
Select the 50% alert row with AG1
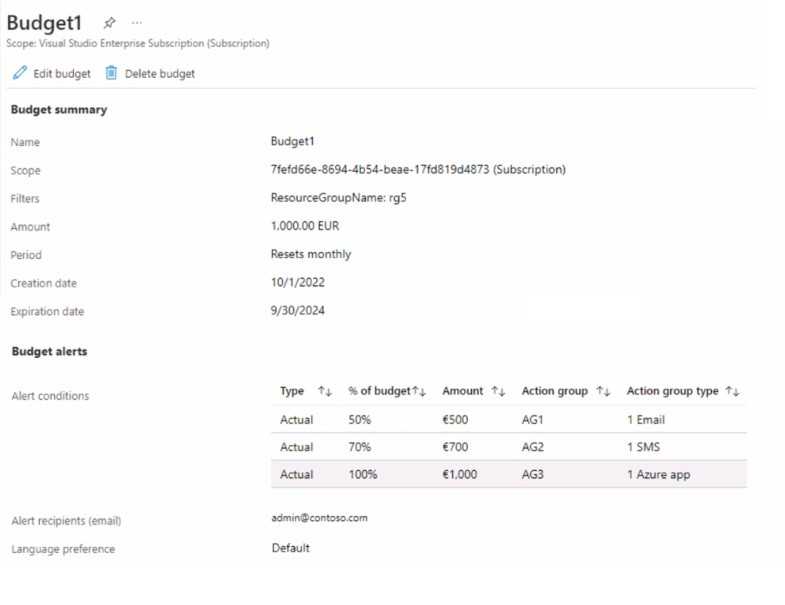pyautogui.click(x=508, y=420)
